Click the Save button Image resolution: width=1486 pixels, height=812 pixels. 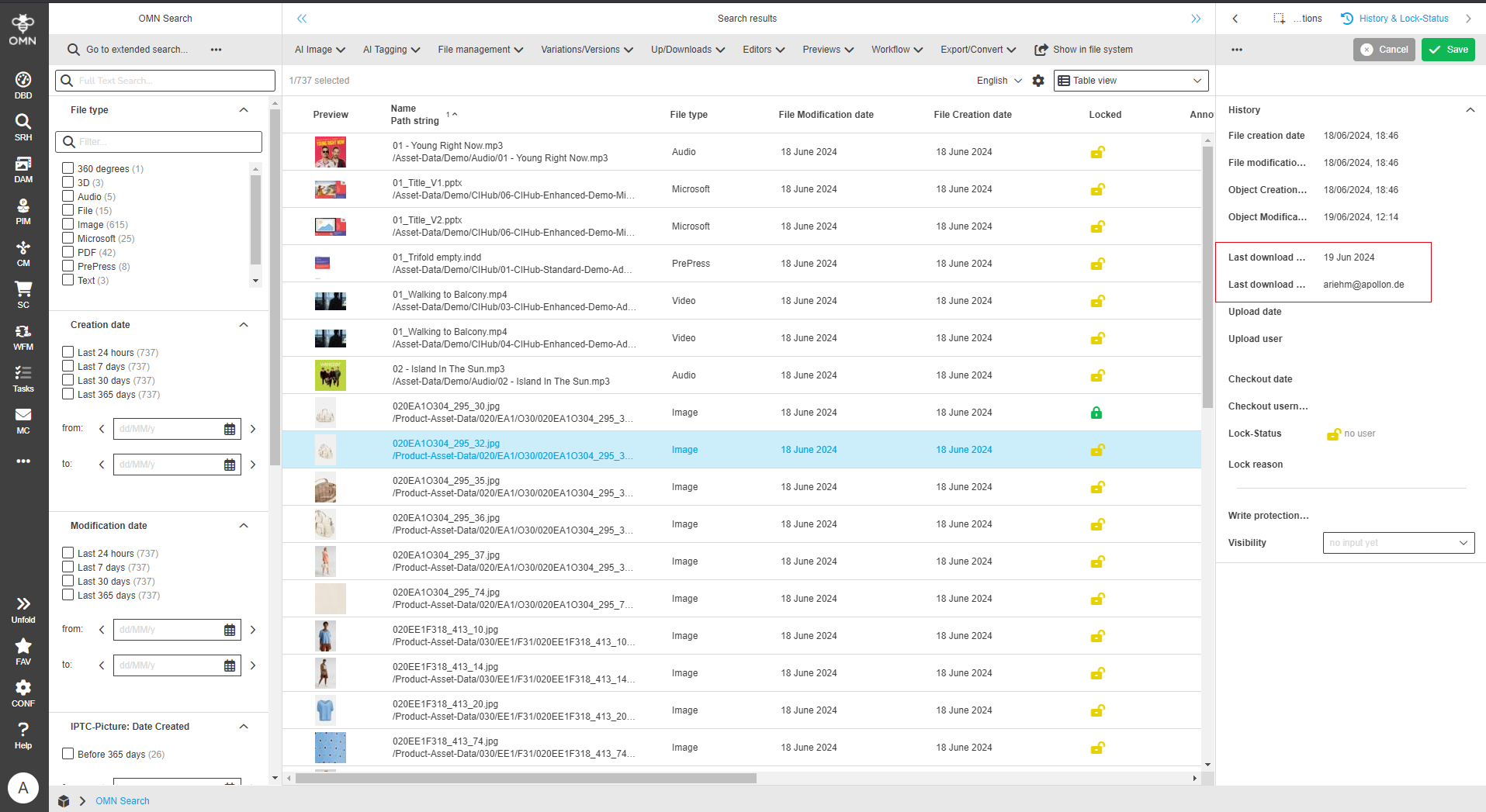pyautogui.click(x=1447, y=49)
